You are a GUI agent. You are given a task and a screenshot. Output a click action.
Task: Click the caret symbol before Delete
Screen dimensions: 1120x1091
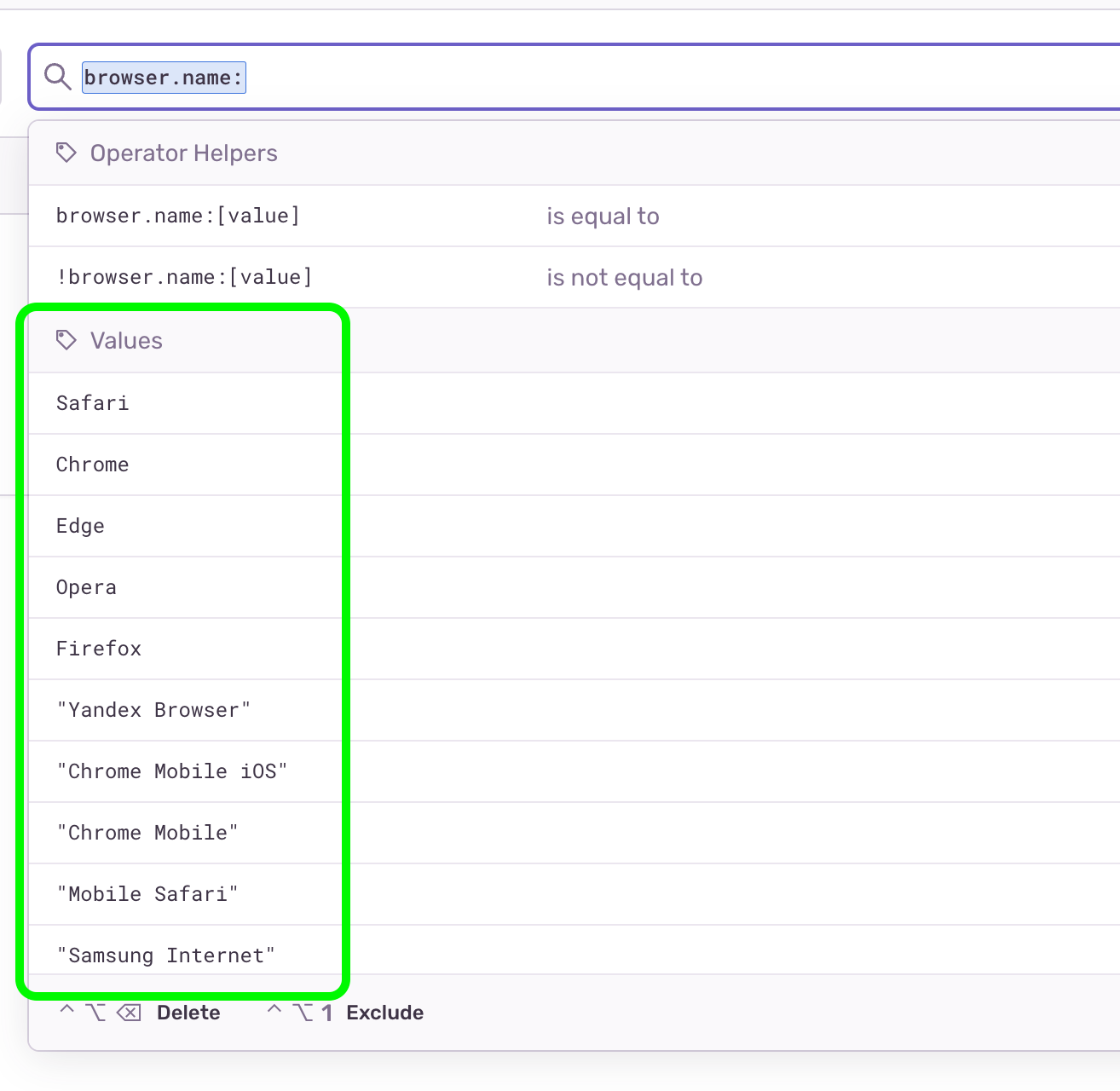[x=67, y=1012]
